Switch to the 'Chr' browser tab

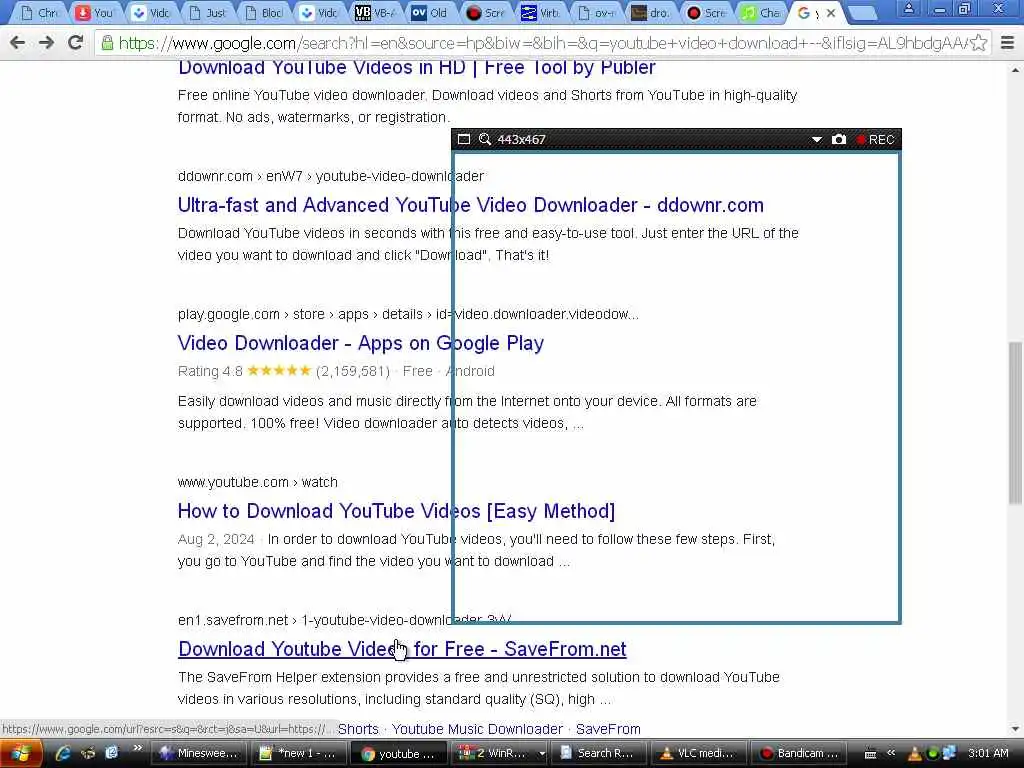(x=40, y=12)
